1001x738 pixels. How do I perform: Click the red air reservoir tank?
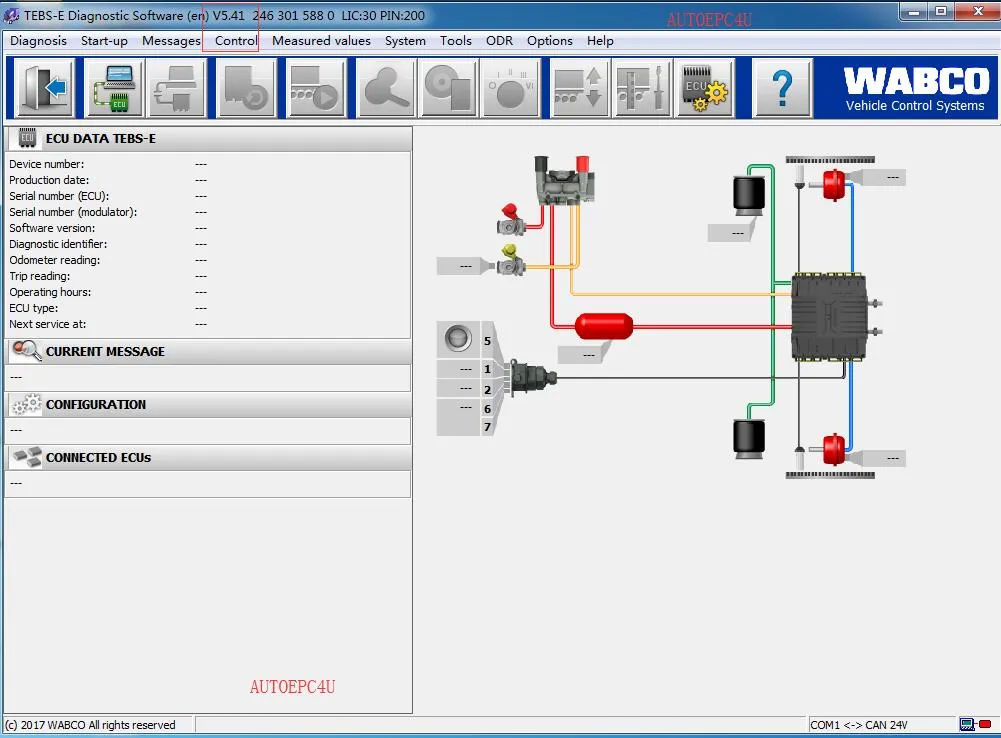click(603, 326)
